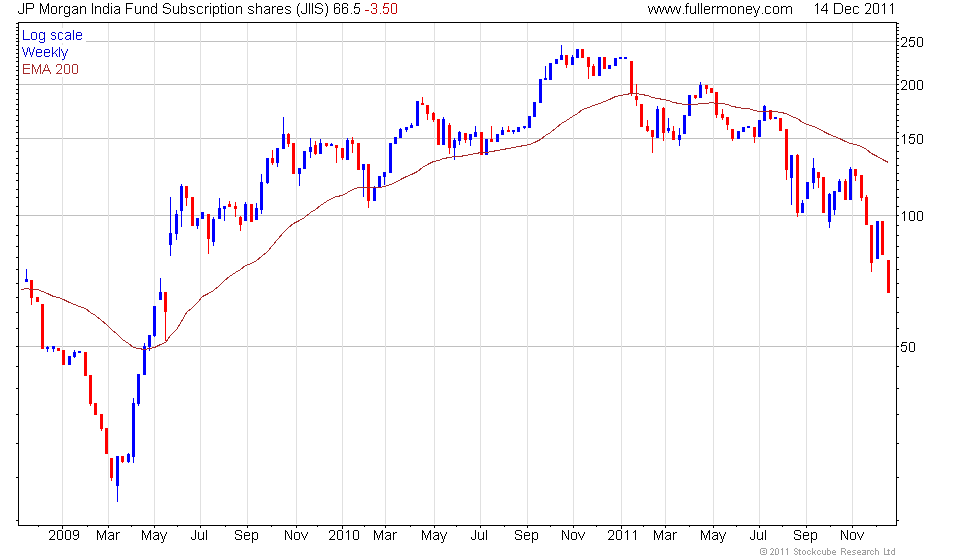980x560 pixels.
Task: Click the price value 66.5 in the title
Action: point(347,9)
